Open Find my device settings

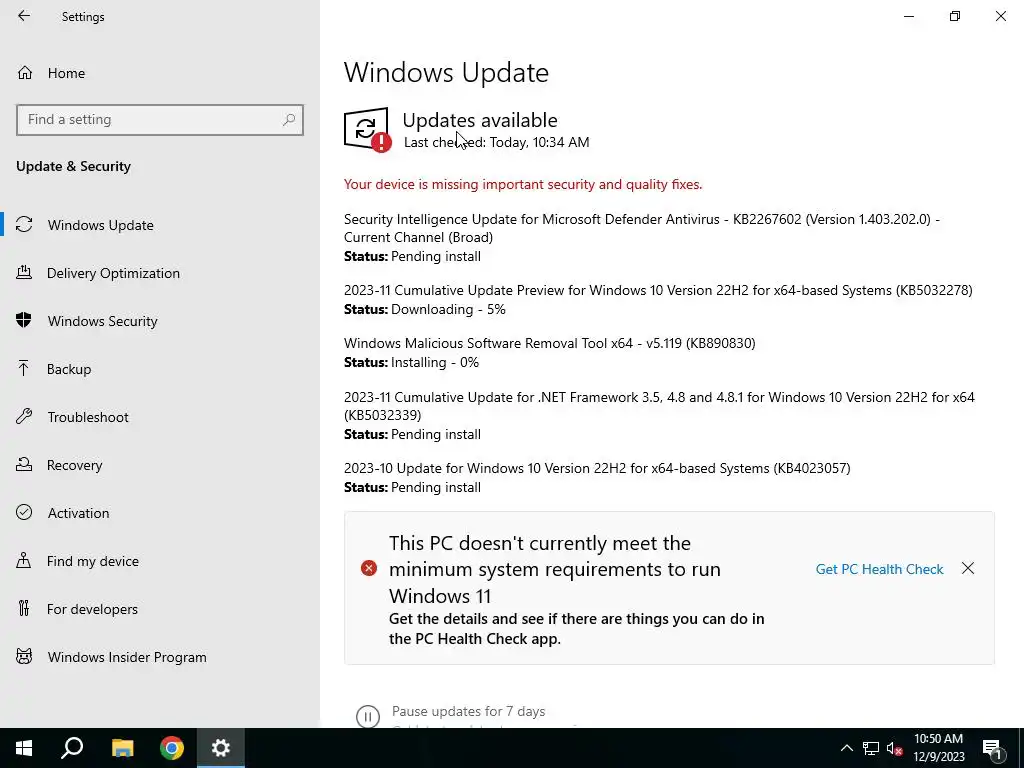pyautogui.click(x=93, y=561)
